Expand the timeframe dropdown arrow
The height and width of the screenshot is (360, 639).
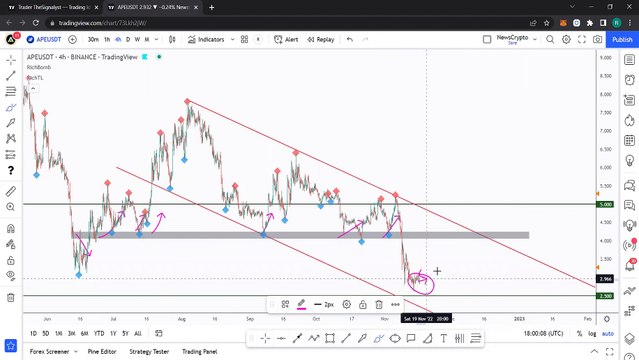(156, 40)
